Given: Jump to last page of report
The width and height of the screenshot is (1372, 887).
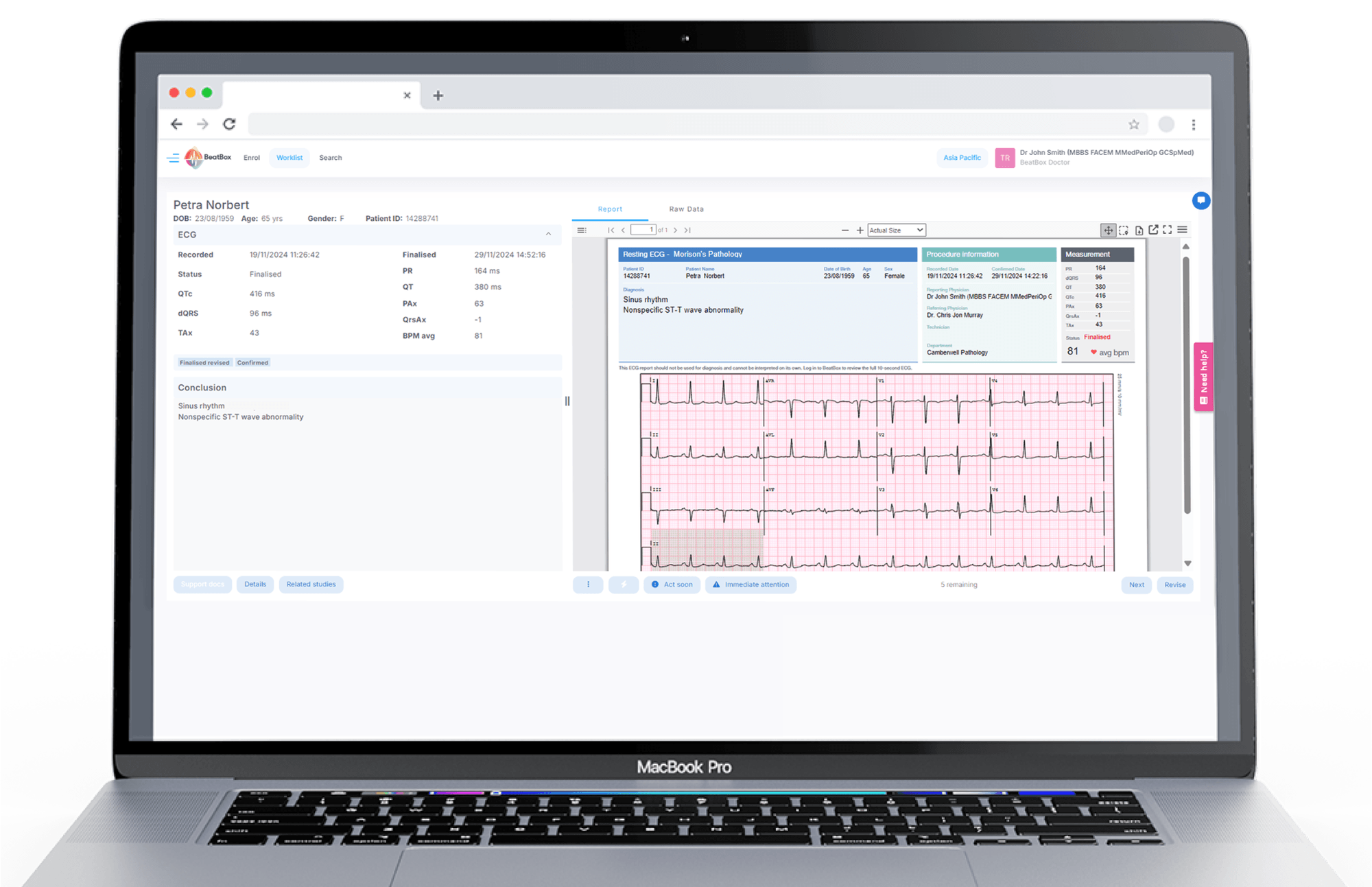Looking at the screenshot, I should click(x=687, y=230).
